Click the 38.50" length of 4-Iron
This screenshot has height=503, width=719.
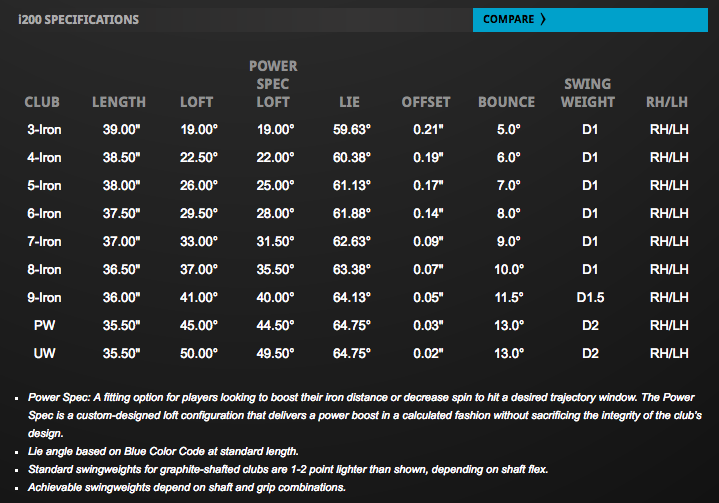tap(122, 158)
